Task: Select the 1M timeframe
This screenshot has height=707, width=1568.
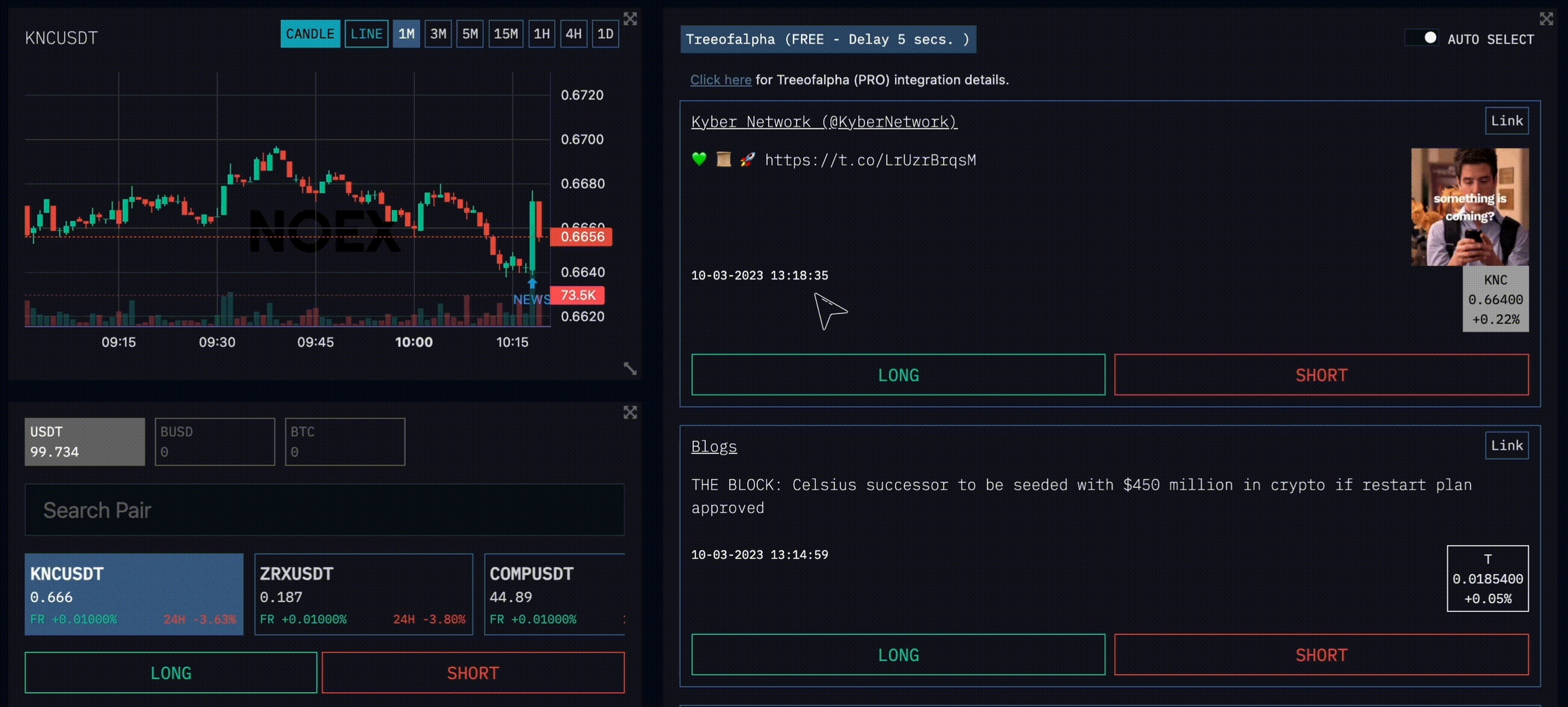Action: (x=406, y=34)
